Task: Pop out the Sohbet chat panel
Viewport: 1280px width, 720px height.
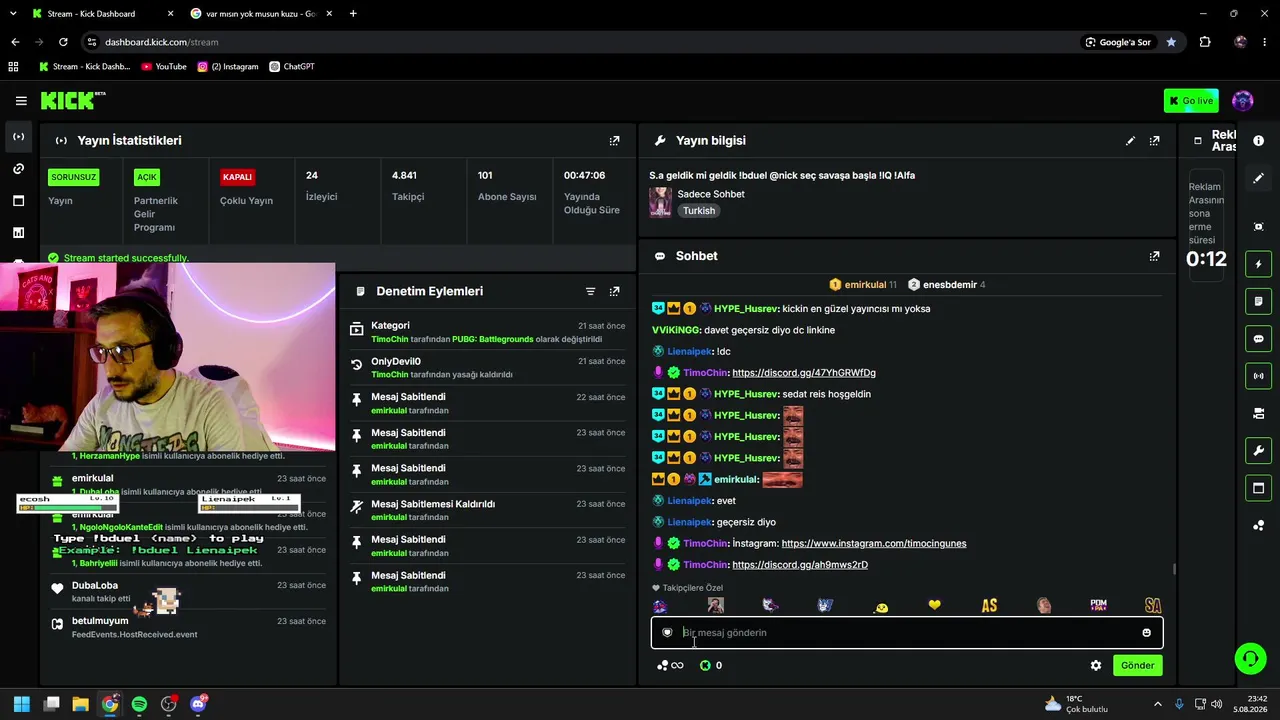Action: pos(1154,256)
